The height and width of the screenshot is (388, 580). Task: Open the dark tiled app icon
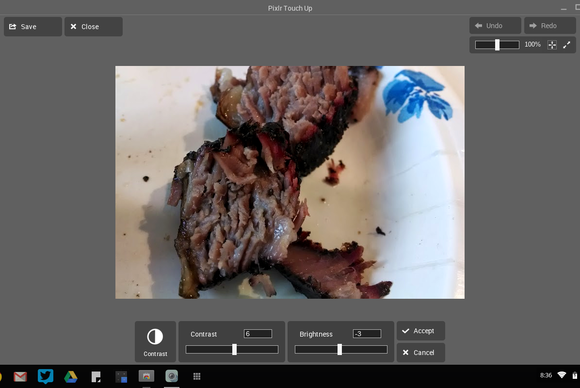[121, 377]
